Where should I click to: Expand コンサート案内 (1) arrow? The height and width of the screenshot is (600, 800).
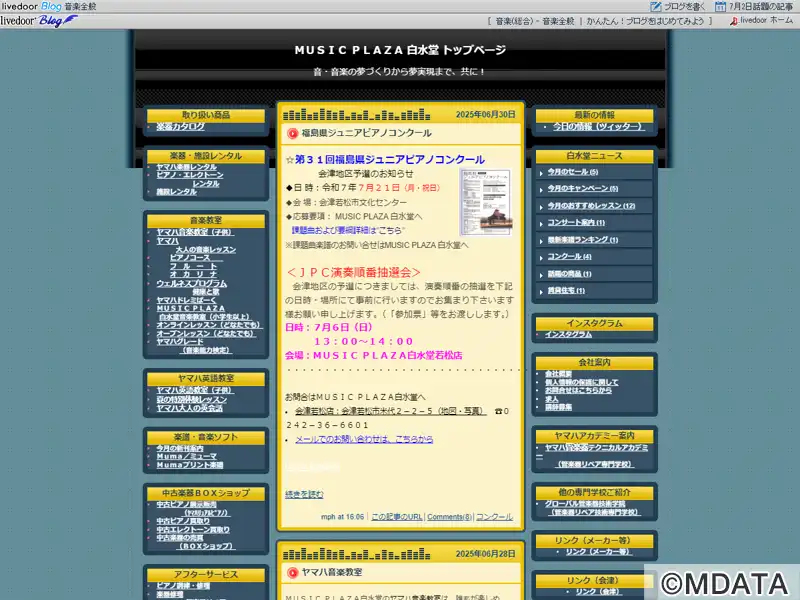(541, 223)
